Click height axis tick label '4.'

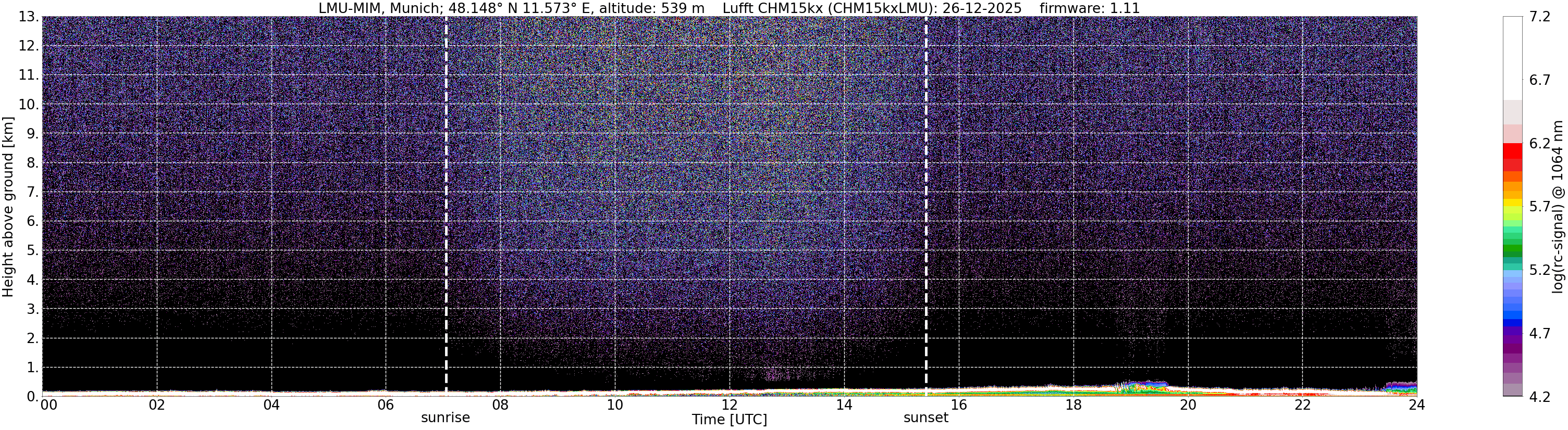click(33, 280)
